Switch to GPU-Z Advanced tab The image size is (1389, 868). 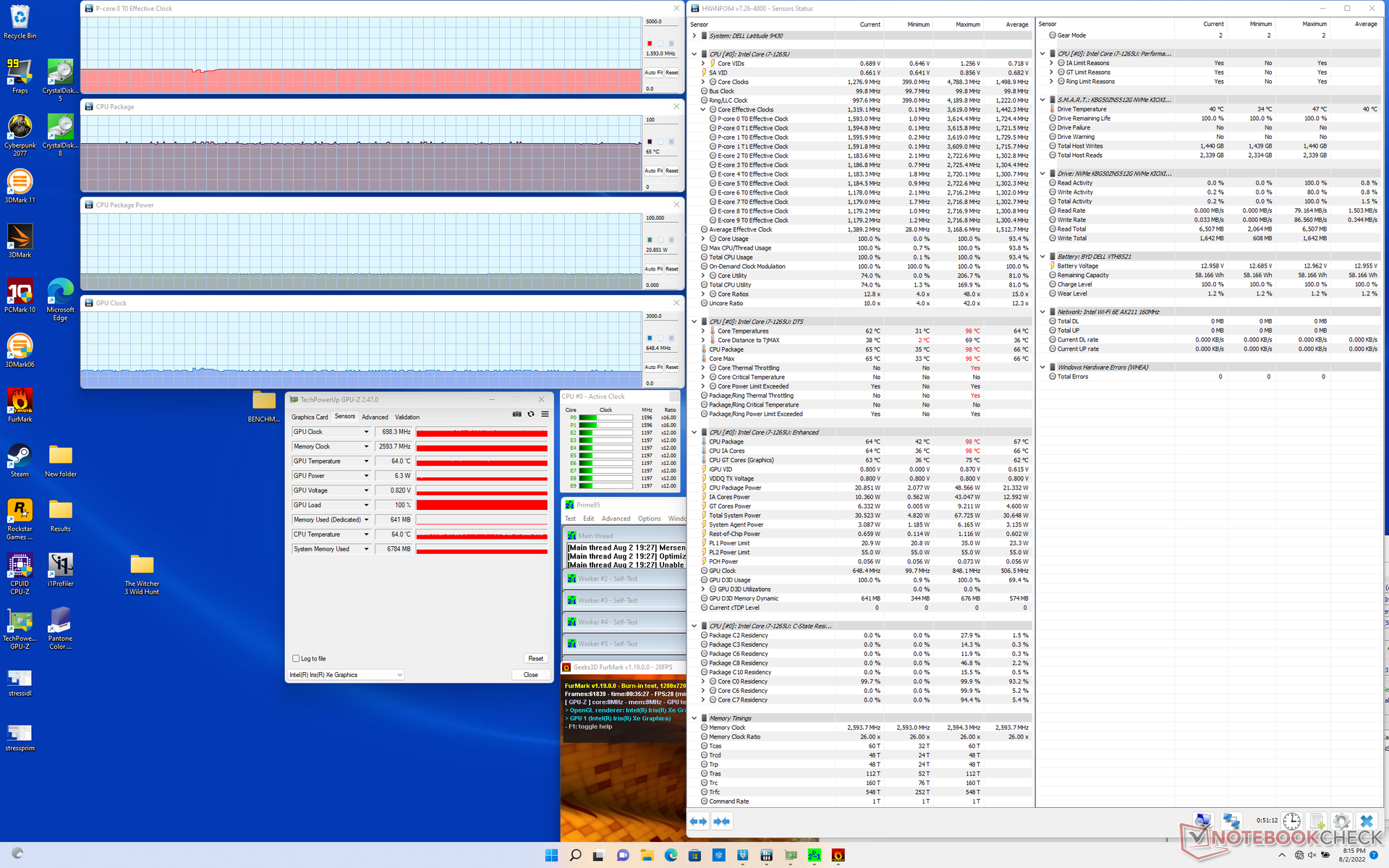point(375,417)
